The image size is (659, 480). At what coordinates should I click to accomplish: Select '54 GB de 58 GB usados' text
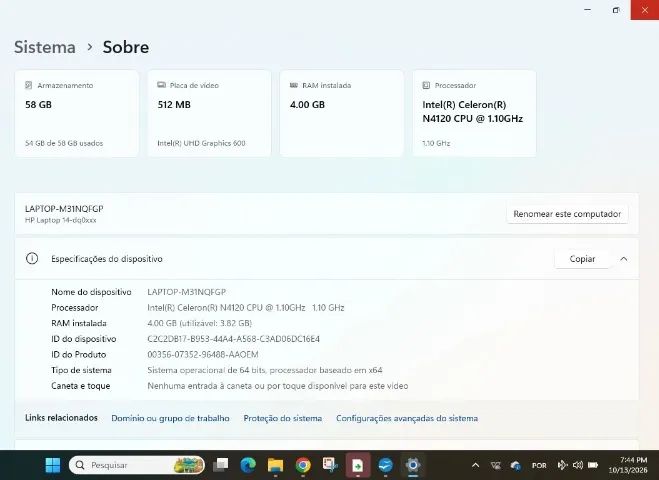(64, 143)
